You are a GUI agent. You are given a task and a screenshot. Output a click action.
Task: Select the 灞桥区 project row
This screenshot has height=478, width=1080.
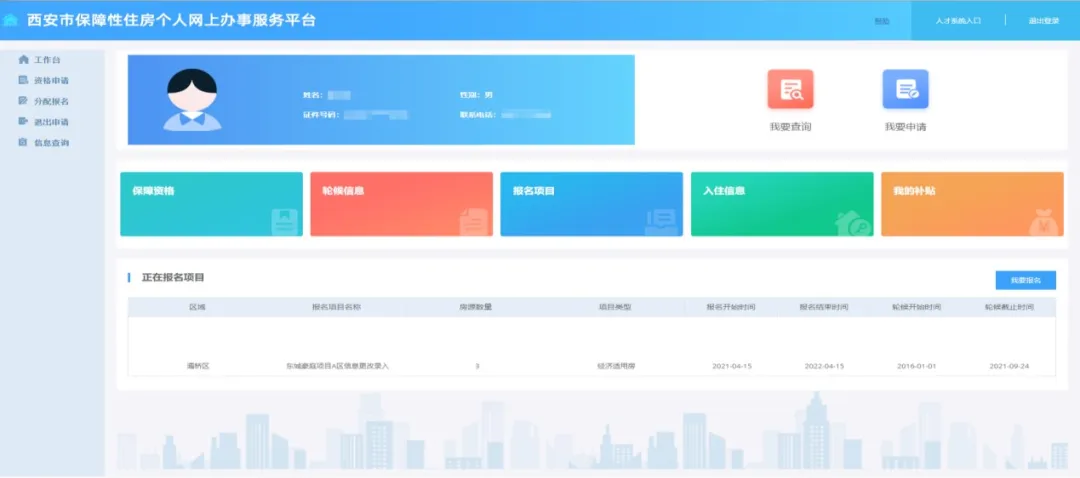pos(592,366)
